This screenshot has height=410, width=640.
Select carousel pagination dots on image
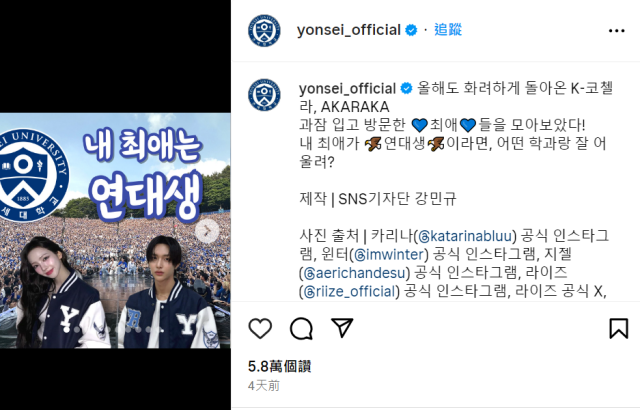[x=115, y=329]
